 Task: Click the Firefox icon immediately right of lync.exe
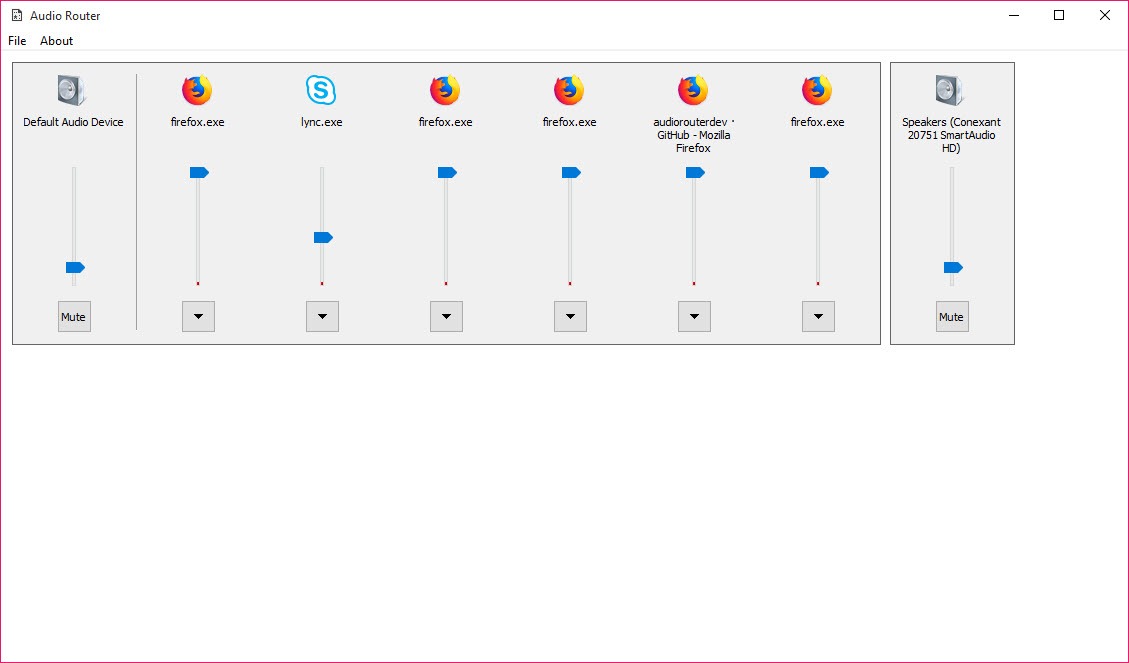pyautogui.click(x=445, y=91)
